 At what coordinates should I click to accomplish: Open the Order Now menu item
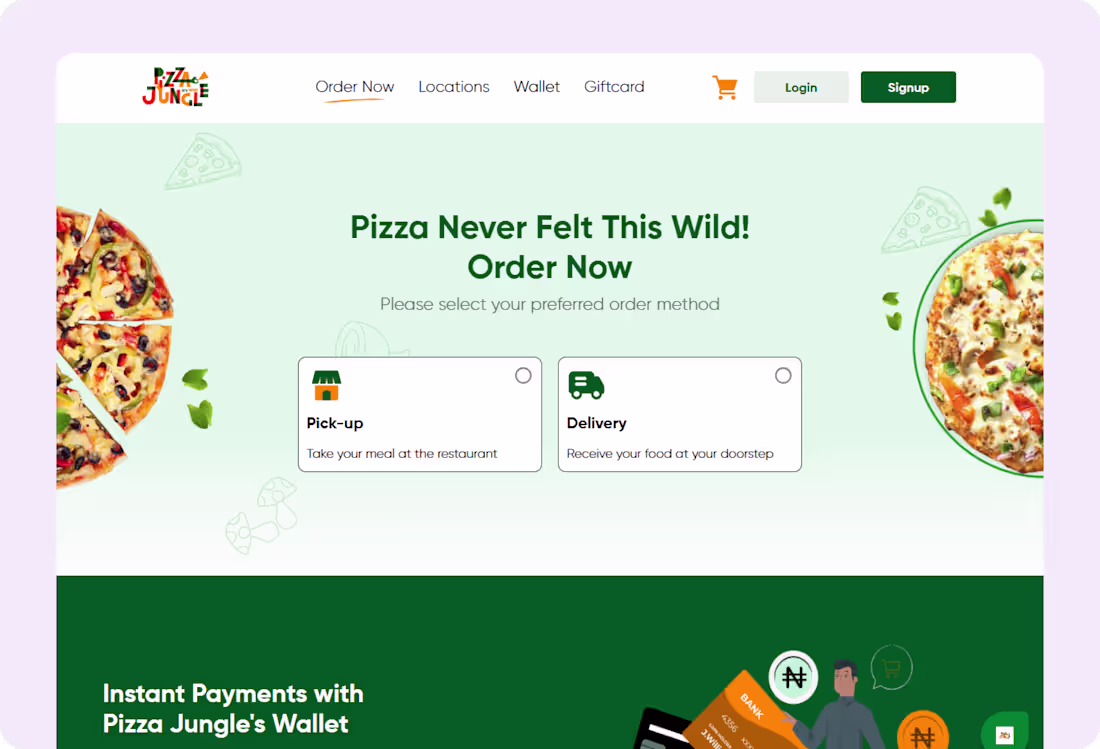pyautogui.click(x=355, y=87)
